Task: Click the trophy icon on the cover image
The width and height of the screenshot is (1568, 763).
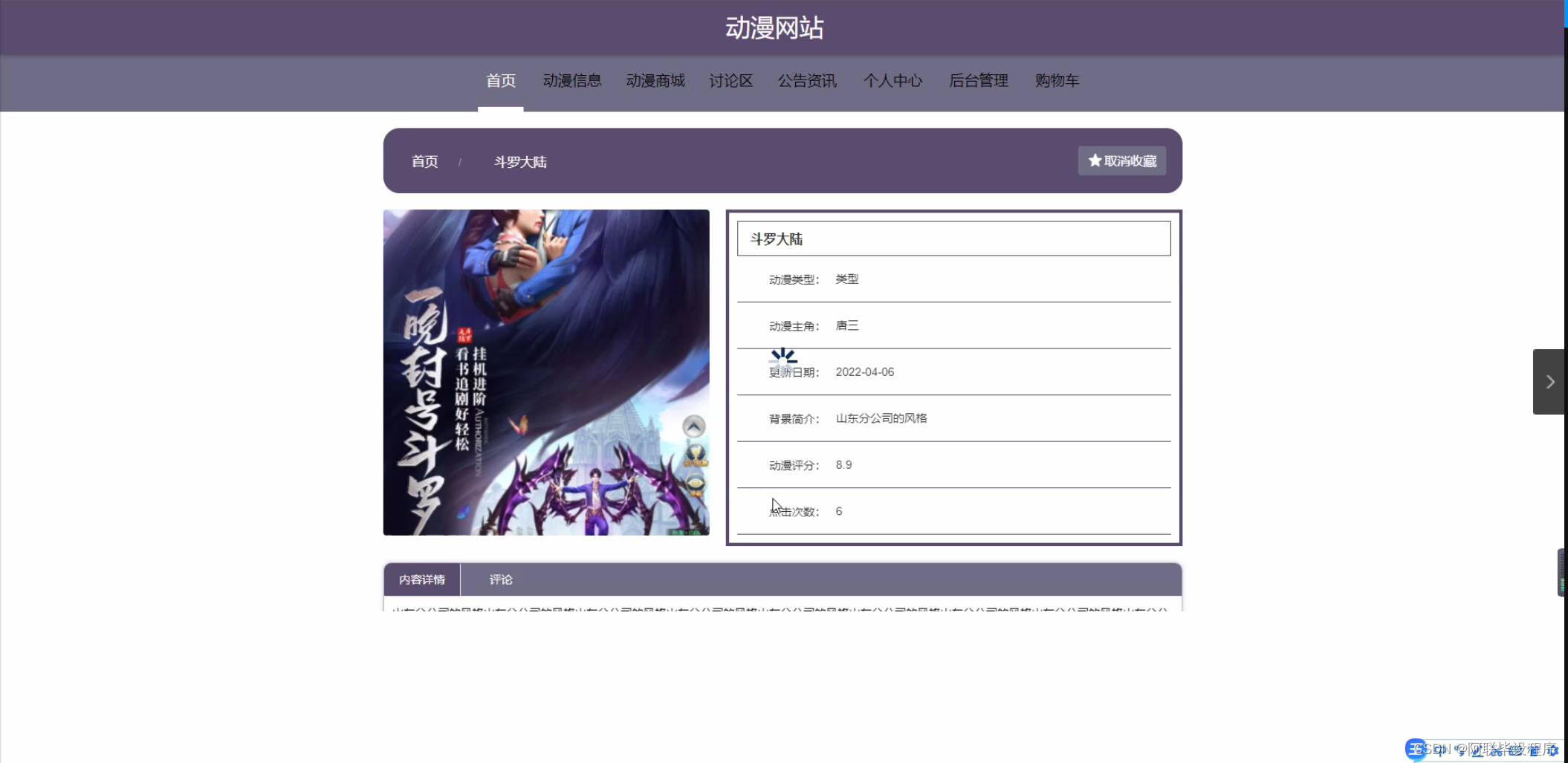Action: (x=696, y=455)
